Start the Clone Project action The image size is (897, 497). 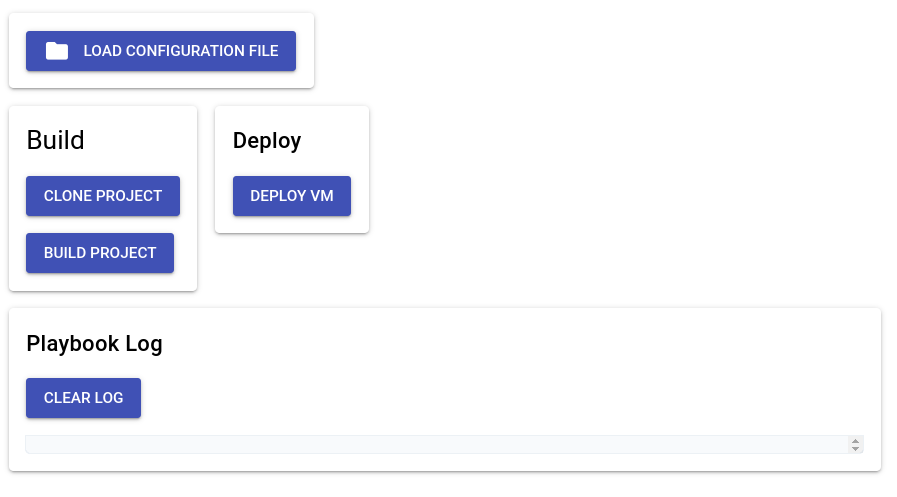click(103, 196)
